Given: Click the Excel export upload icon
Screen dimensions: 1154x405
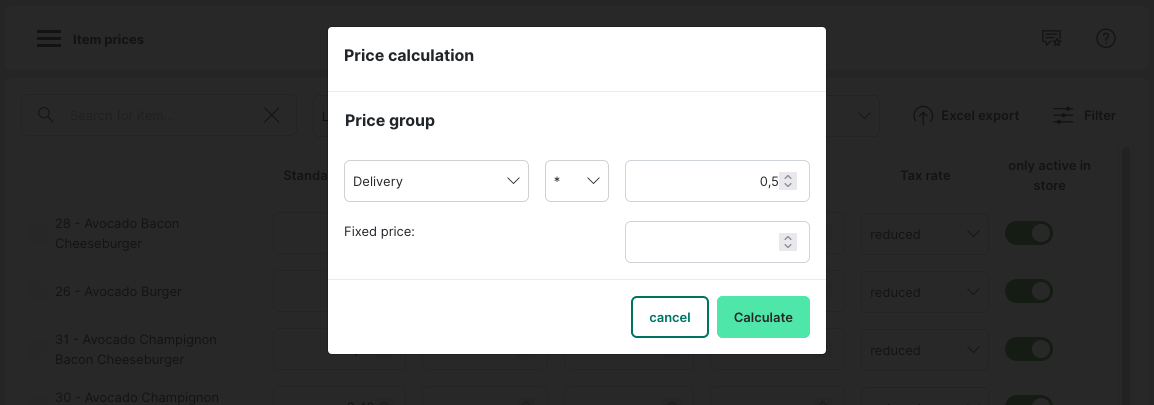Looking at the screenshot, I should tap(923, 116).
